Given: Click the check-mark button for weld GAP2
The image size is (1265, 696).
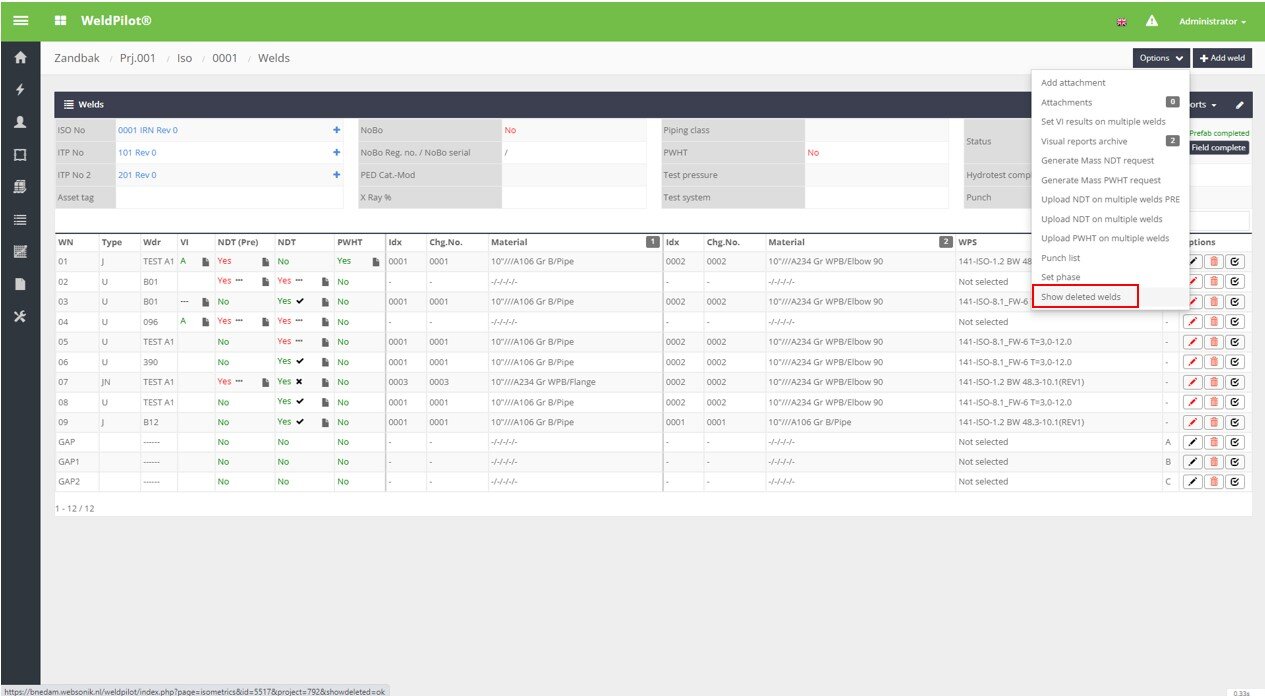Looking at the screenshot, I should (1235, 482).
